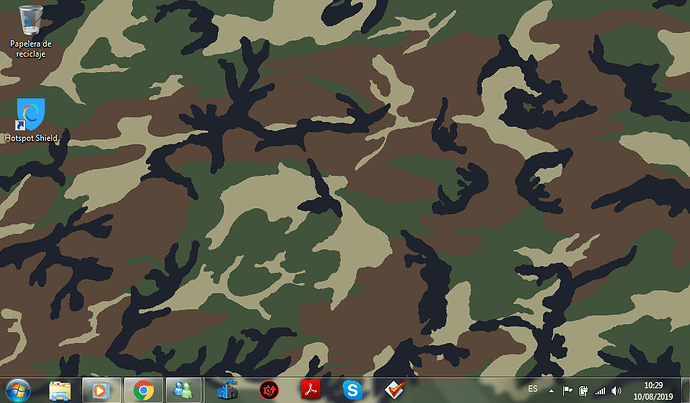Image resolution: width=690 pixels, height=403 pixels.
Task: Click the clock showing 10:29
Action: click(653, 385)
